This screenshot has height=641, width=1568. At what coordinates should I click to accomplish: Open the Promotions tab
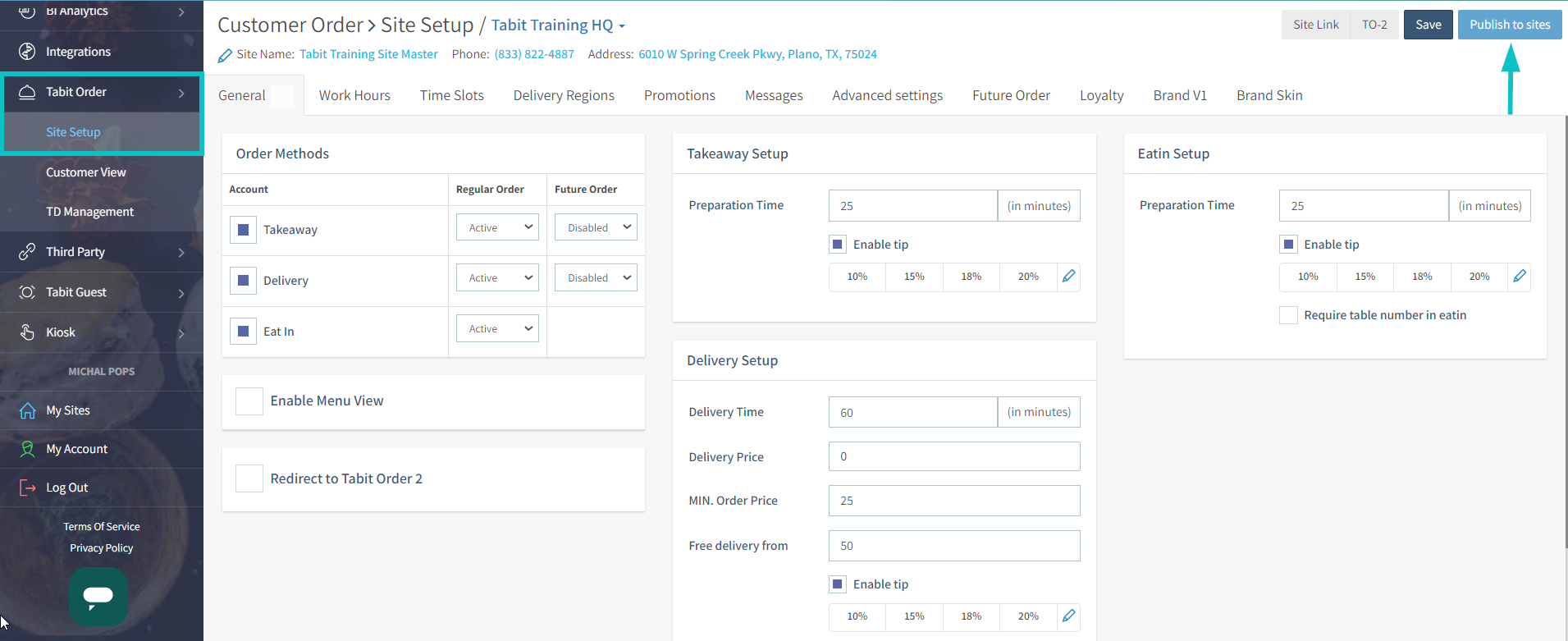coord(679,95)
